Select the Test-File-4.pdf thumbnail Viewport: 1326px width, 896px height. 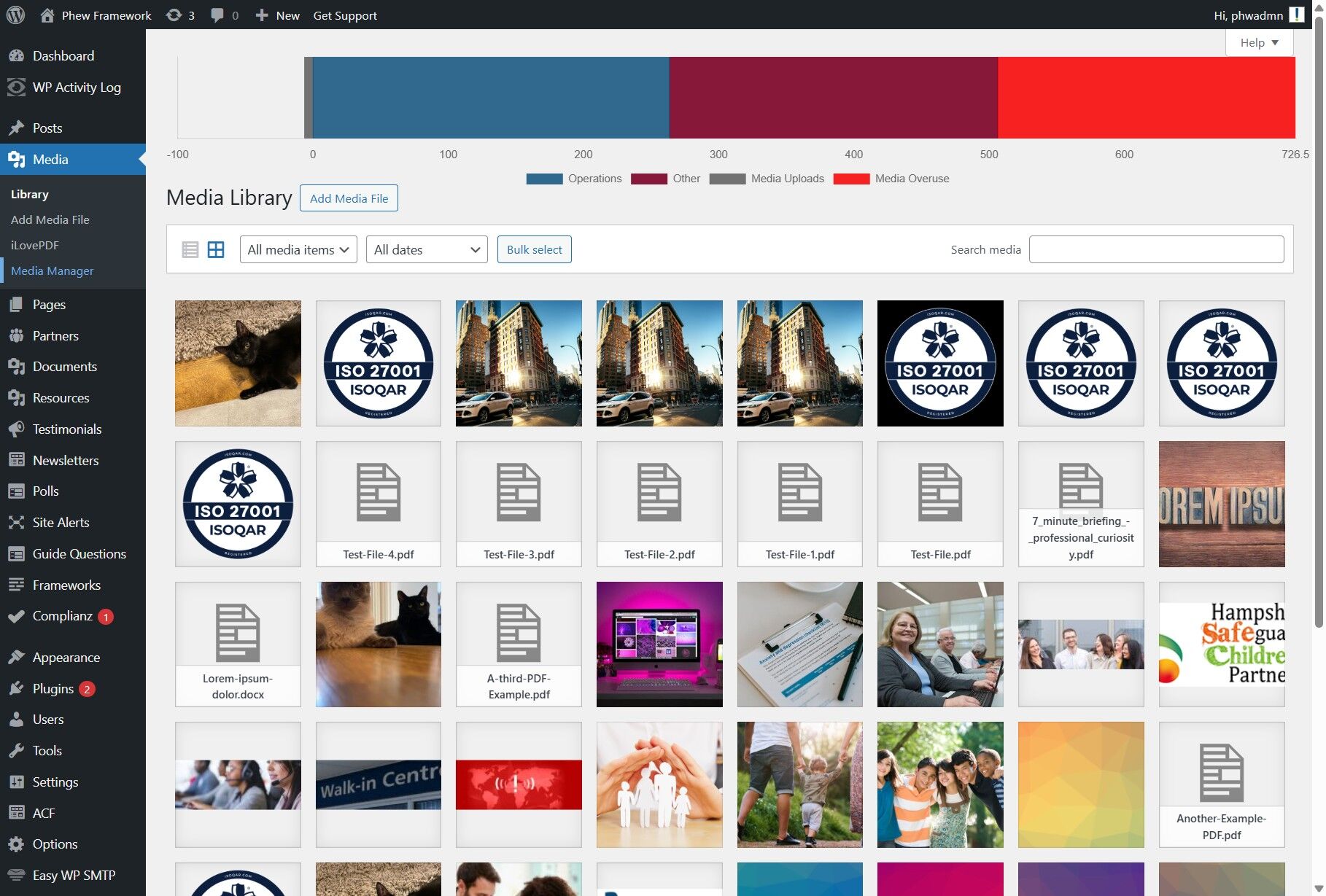click(379, 504)
